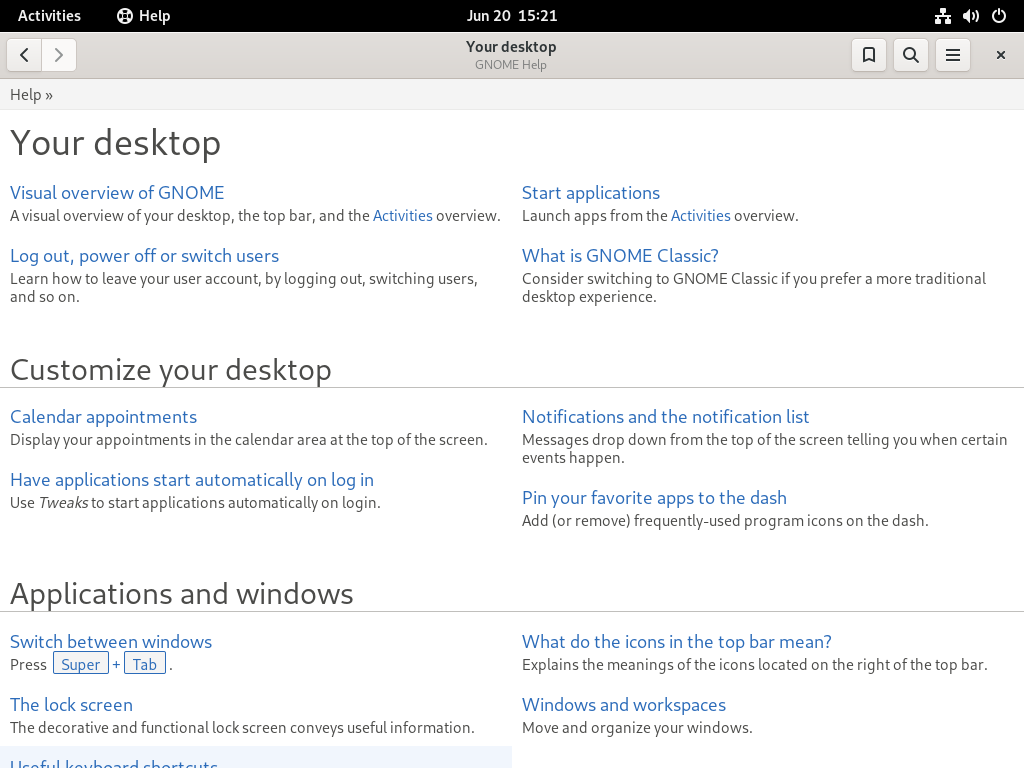Click text 'Use Tweaks to start applications automatically on login.'
This screenshot has width=1024, height=768.
(195, 503)
